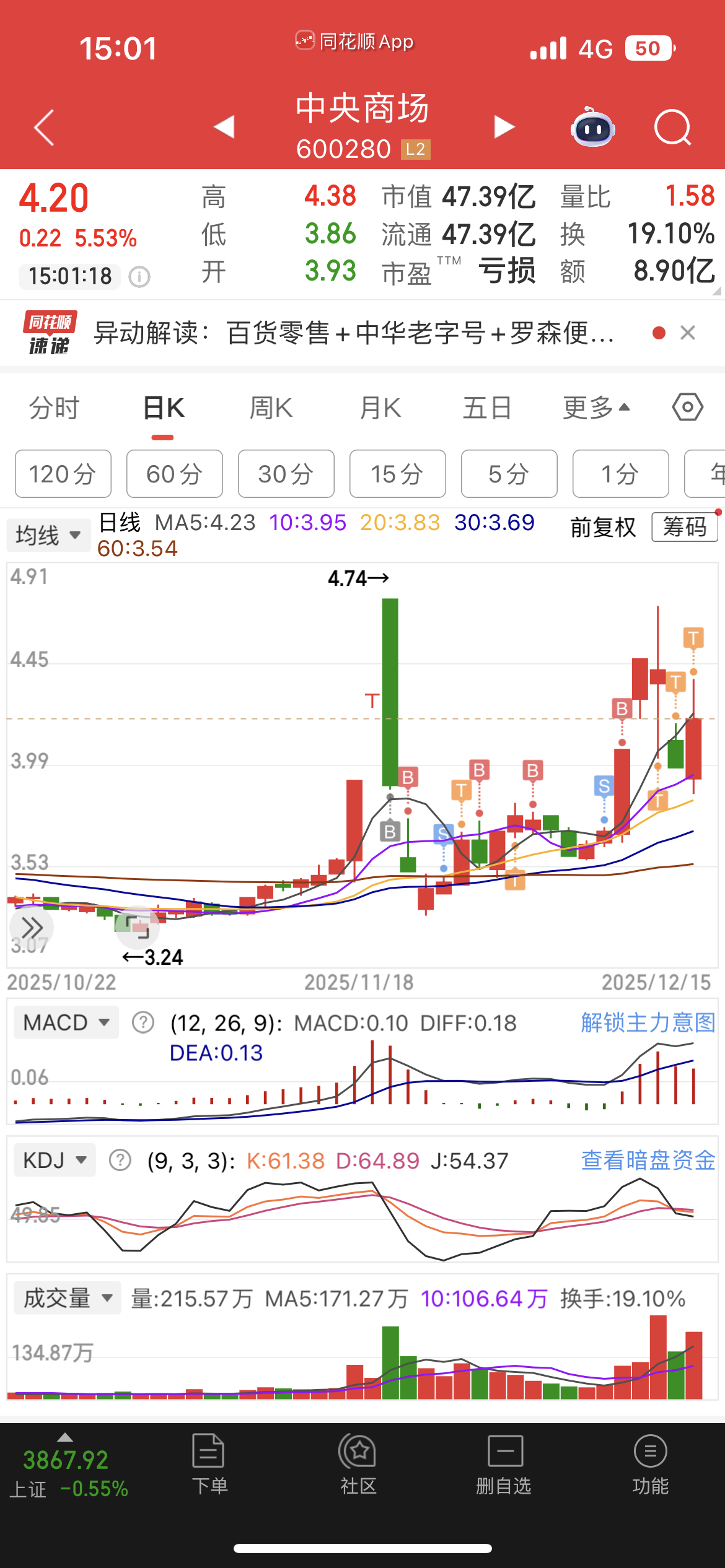Open KDJ help question mark

[x=120, y=1160]
